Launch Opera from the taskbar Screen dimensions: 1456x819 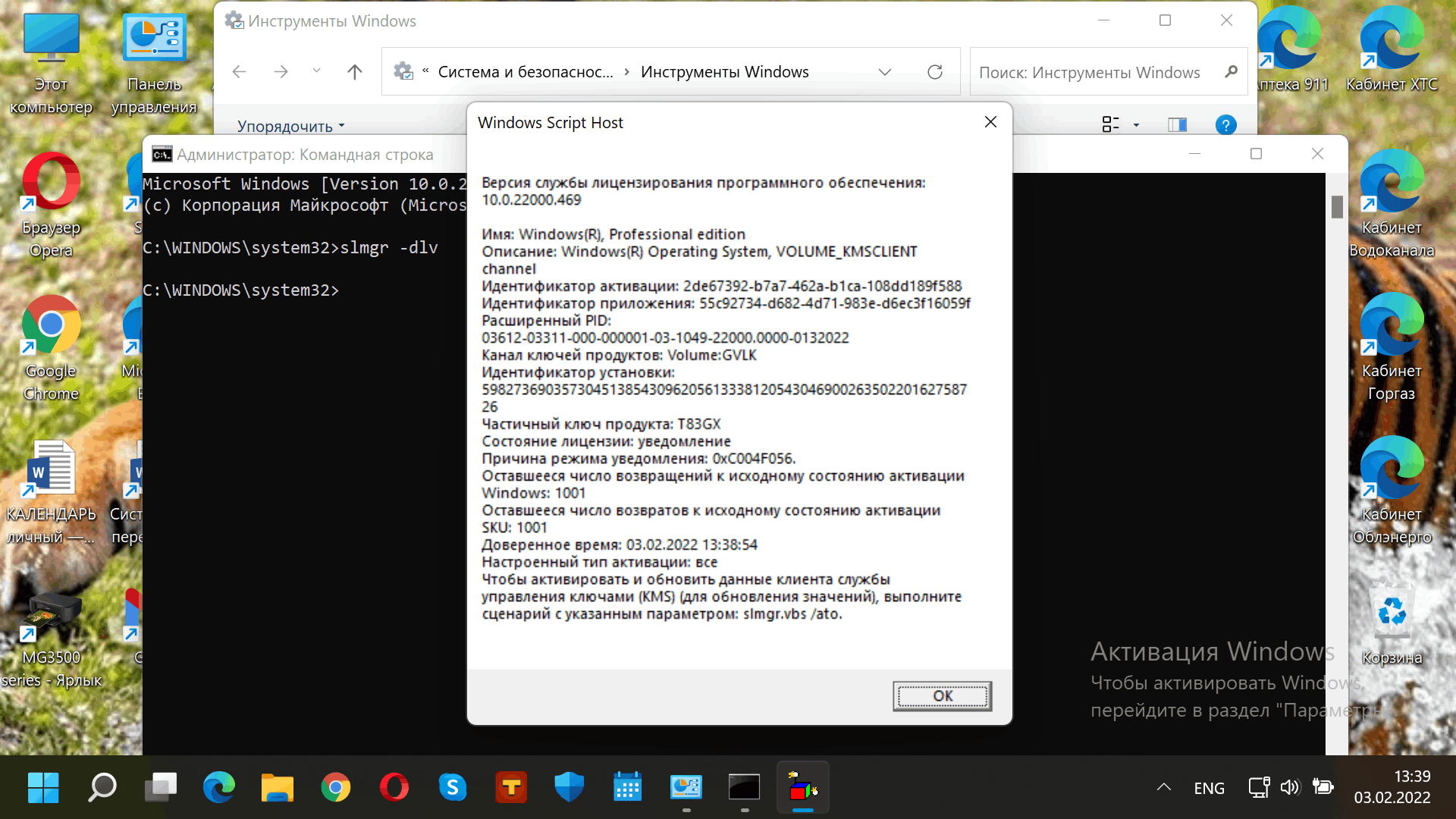394,788
